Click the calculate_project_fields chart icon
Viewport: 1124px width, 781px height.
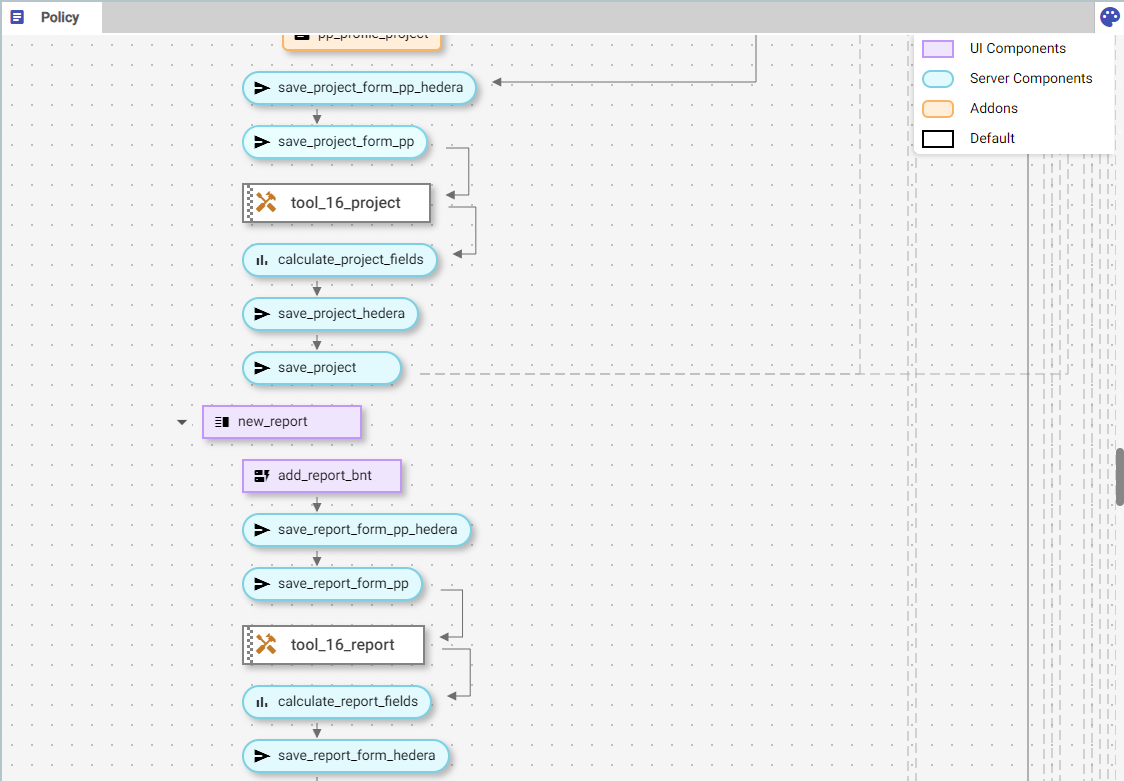[x=262, y=260]
